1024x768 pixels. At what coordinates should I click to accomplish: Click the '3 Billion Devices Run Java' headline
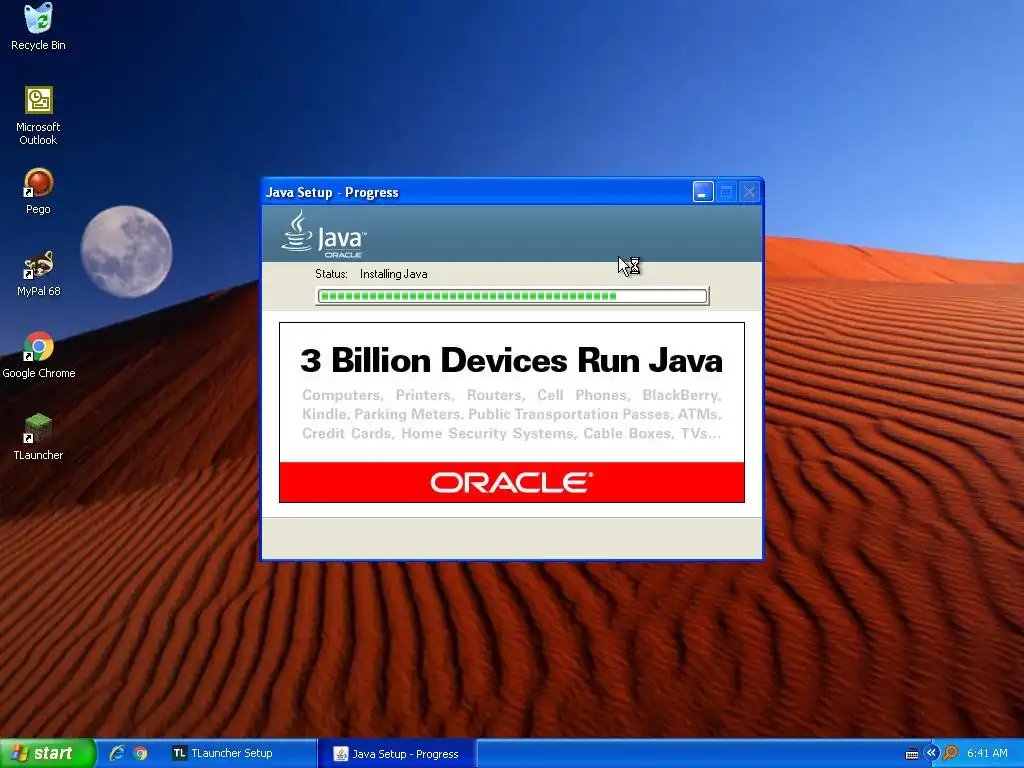(511, 360)
